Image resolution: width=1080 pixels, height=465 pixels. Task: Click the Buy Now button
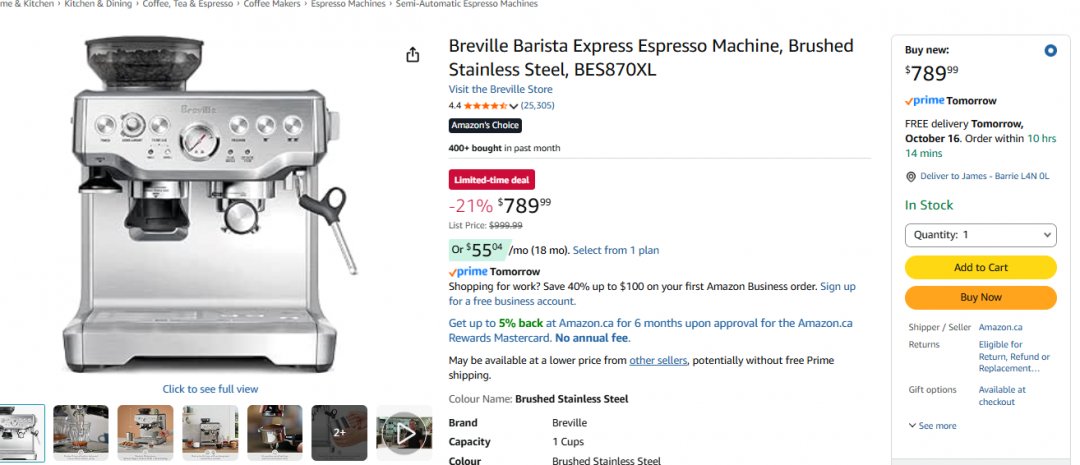tap(980, 297)
